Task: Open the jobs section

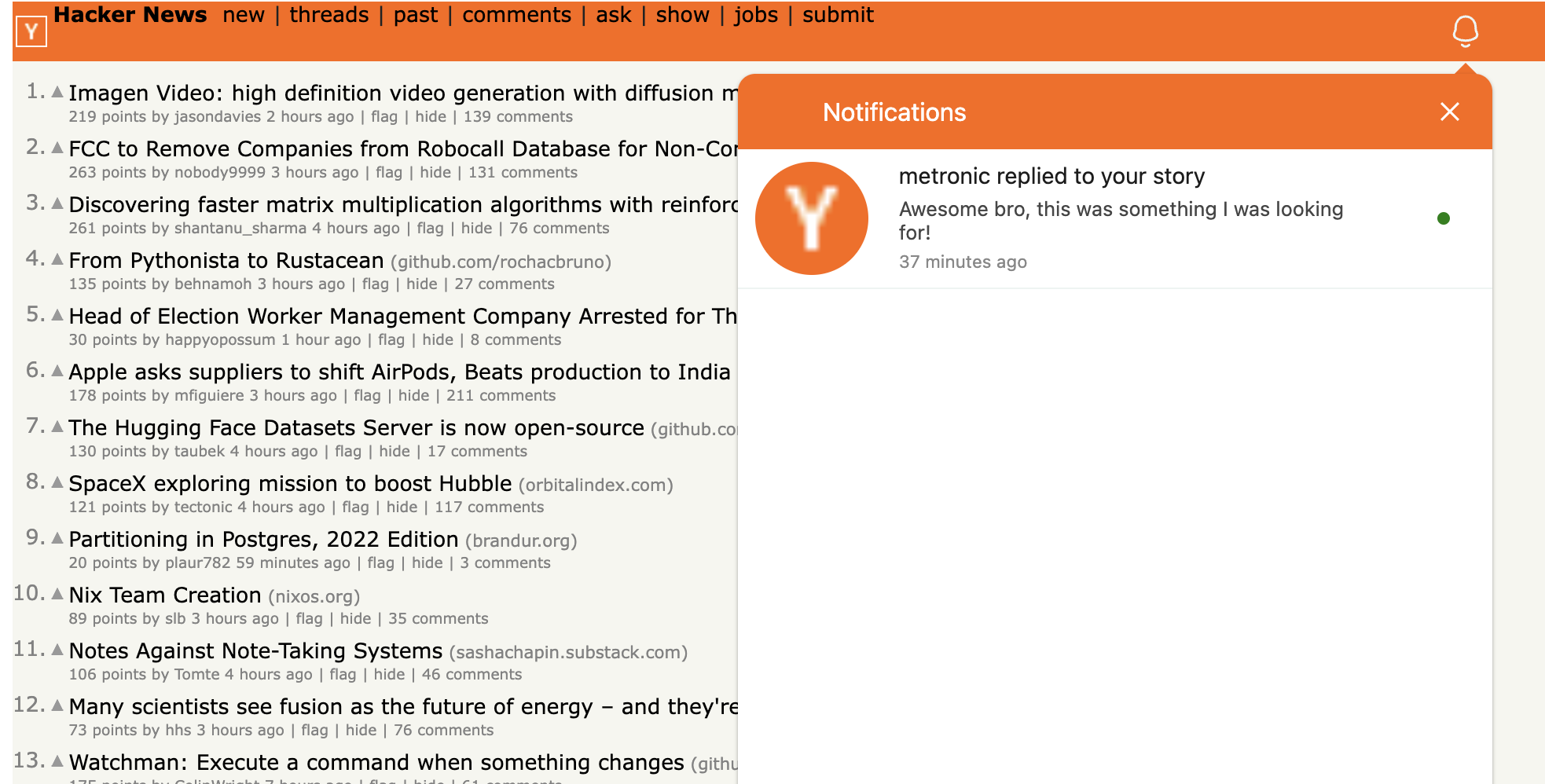Action: [756, 15]
